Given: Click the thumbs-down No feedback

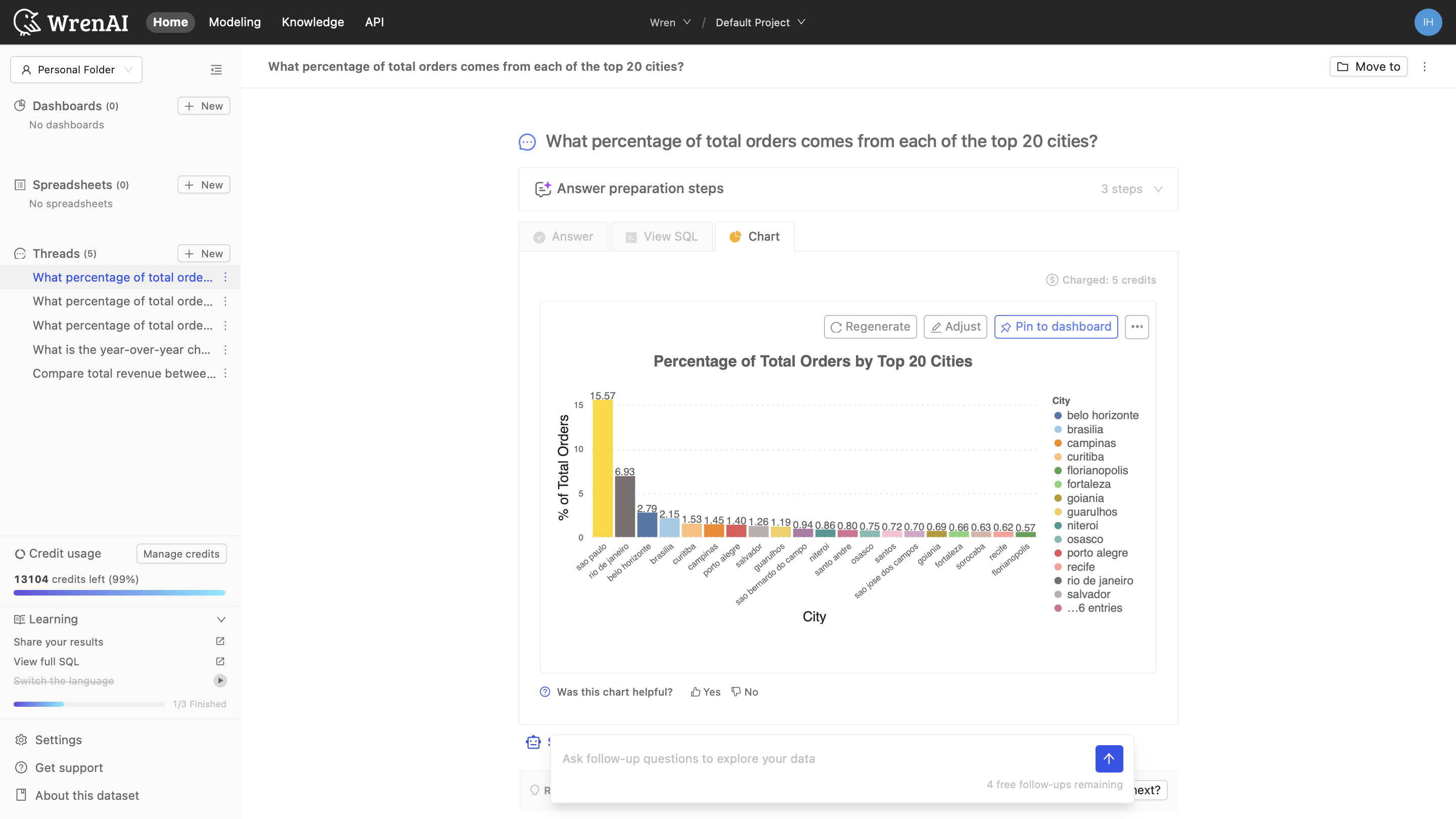Looking at the screenshot, I should click(x=744, y=692).
